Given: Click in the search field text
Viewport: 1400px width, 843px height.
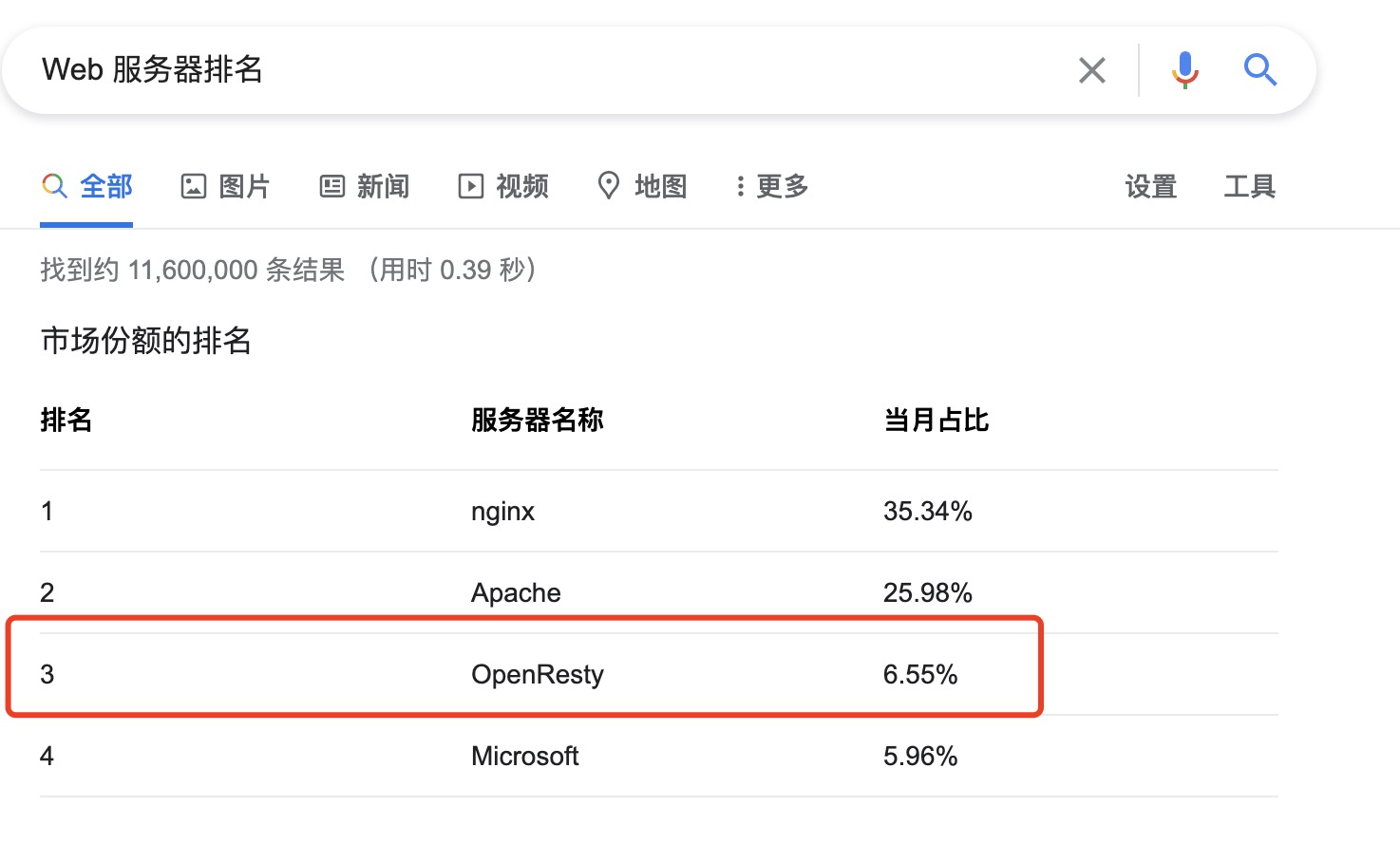Looking at the screenshot, I should (153, 70).
